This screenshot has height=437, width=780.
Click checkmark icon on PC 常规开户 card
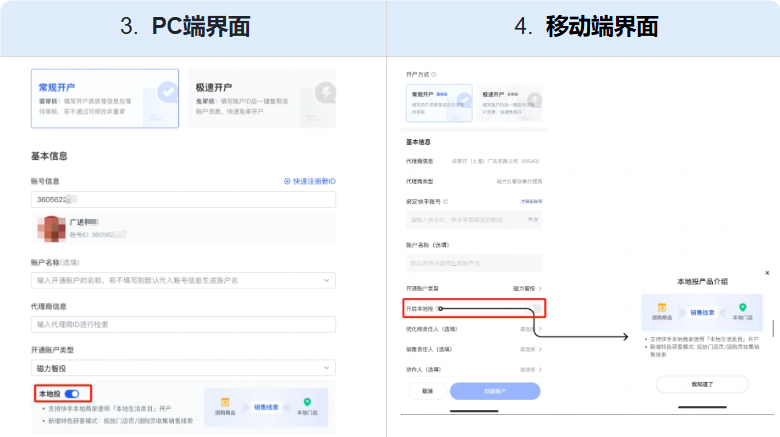click(x=168, y=92)
